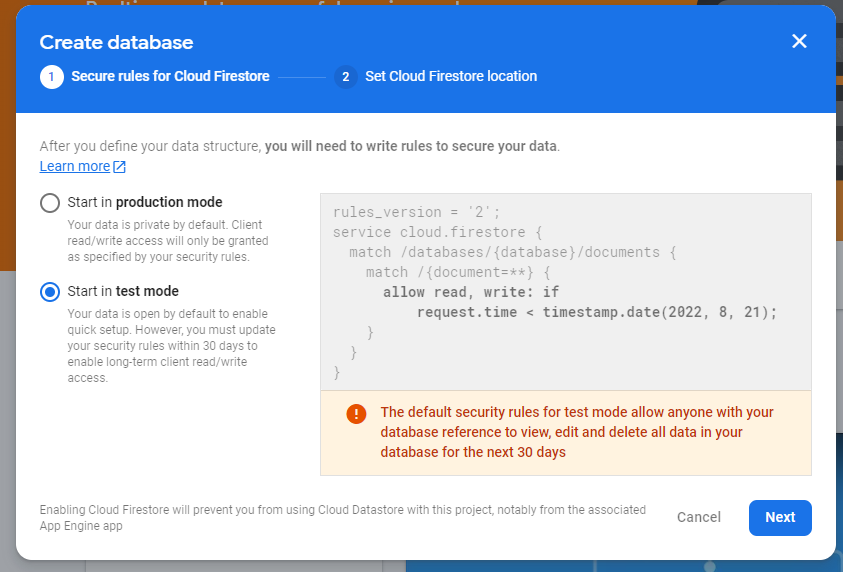Click the match /{document=**} line

[x=458, y=272]
